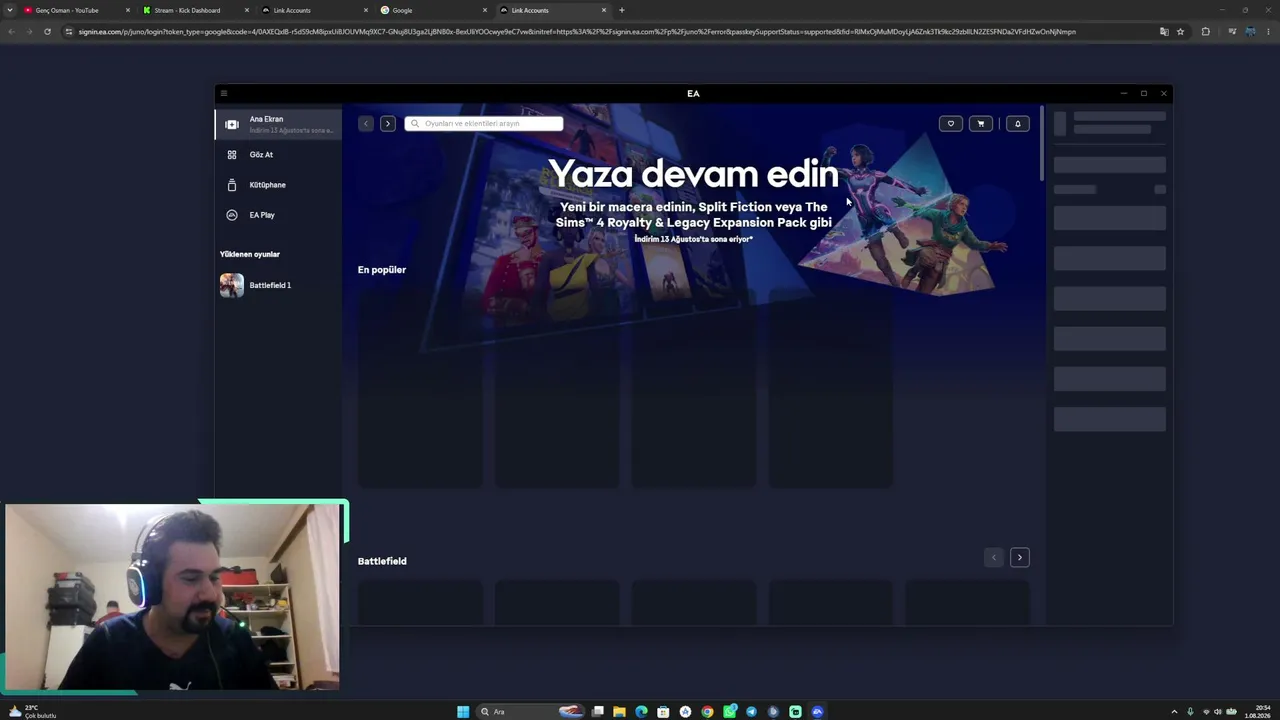Go back in the browser
1280x720 pixels.
click(11, 32)
